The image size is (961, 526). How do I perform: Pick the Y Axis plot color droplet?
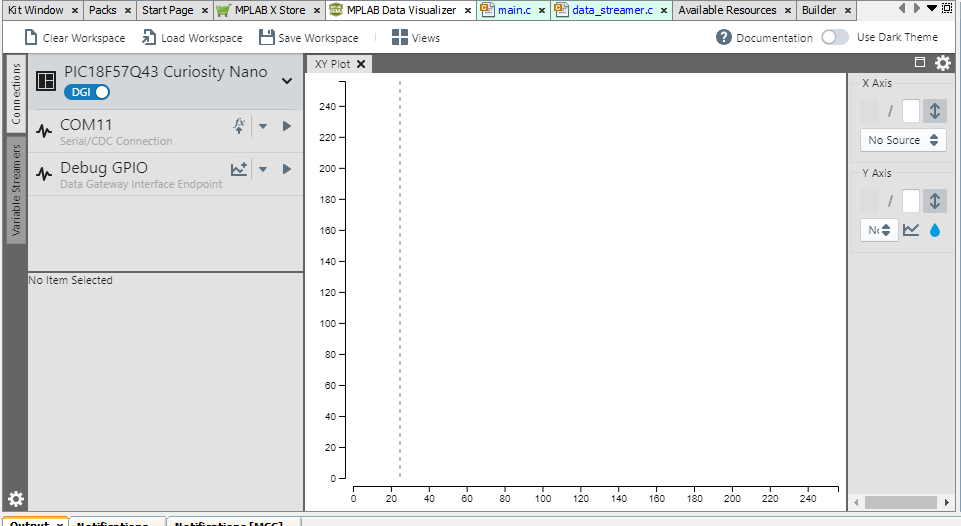tap(935, 230)
